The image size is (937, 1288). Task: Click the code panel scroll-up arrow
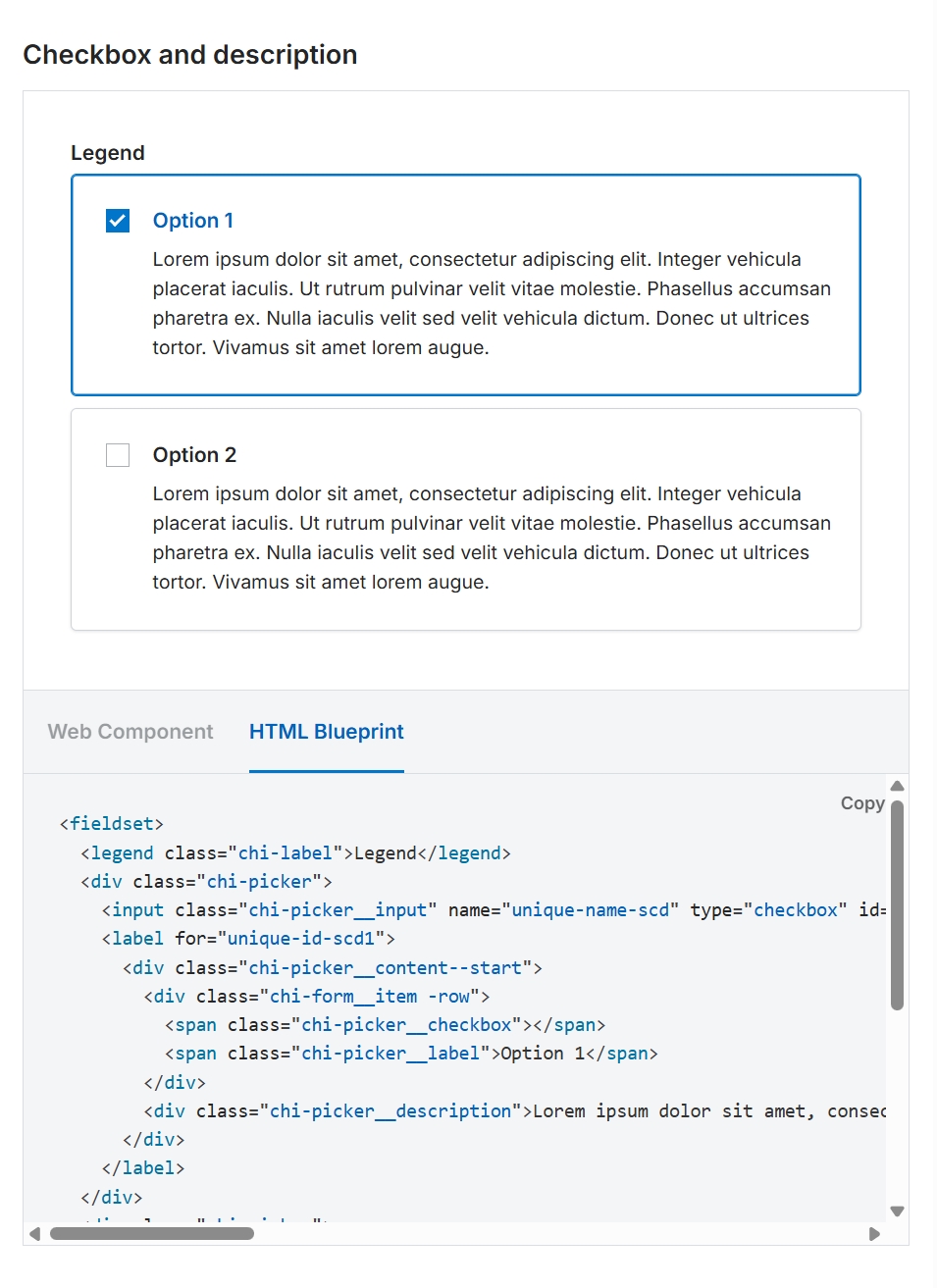coord(897,786)
